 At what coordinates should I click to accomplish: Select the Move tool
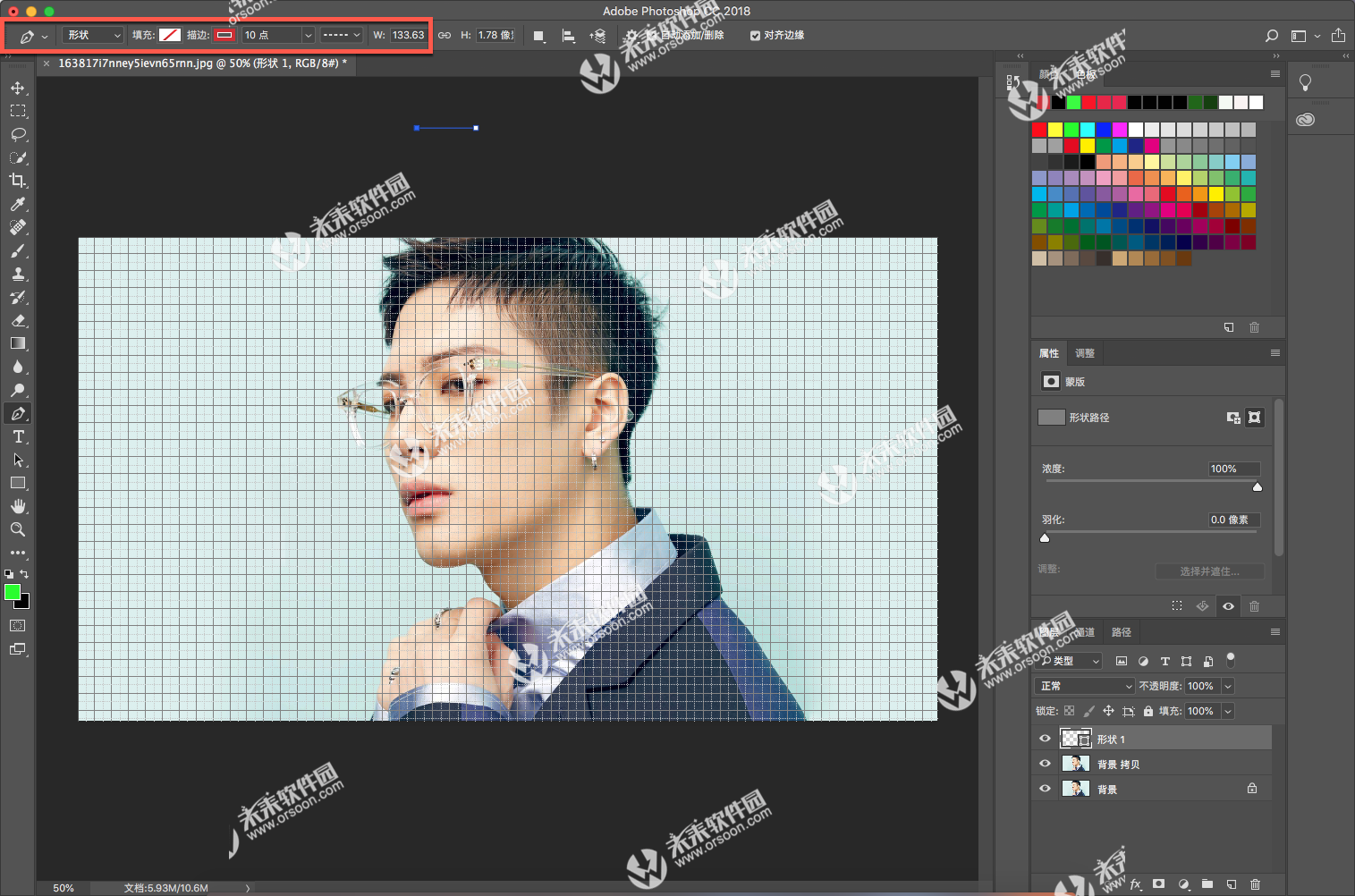(18, 88)
